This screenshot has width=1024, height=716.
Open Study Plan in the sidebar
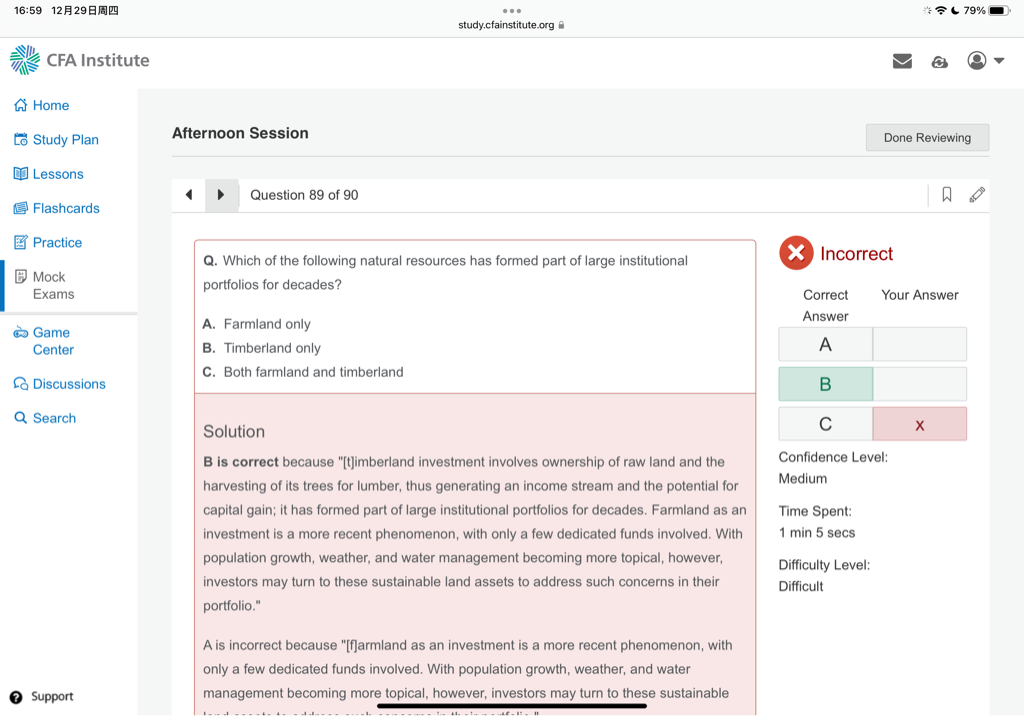coord(64,140)
